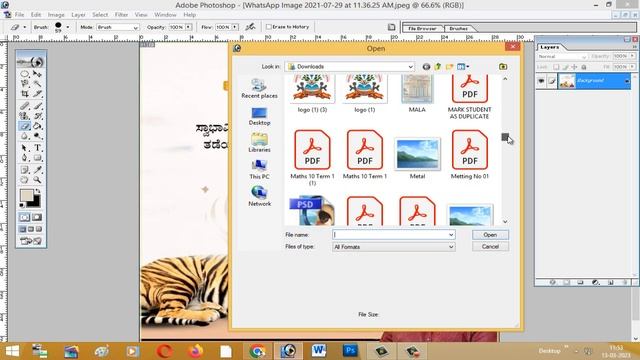
Task: Switch to Standard edit mode
Action: pos(24,218)
